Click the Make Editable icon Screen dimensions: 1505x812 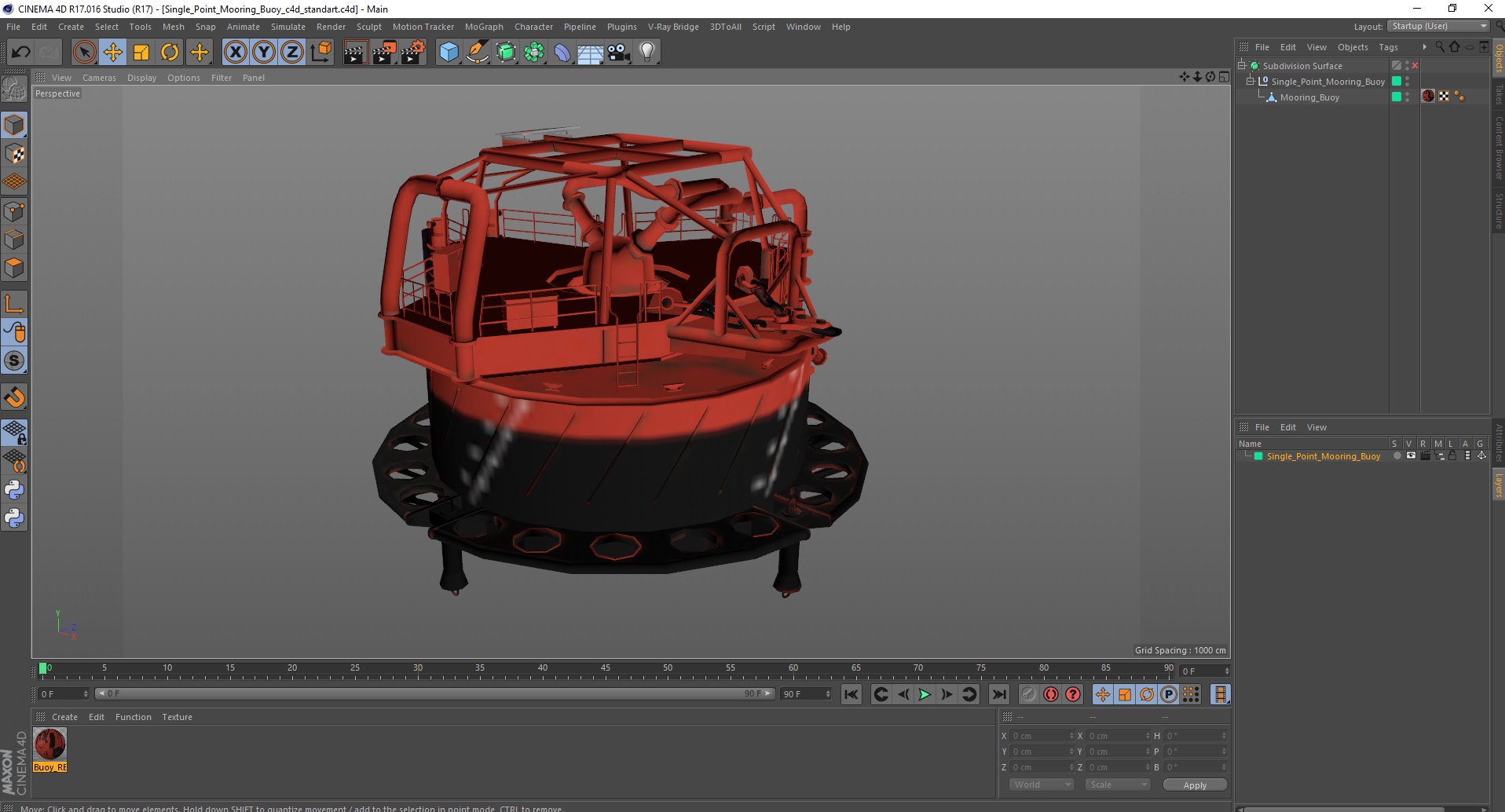click(x=14, y=90)
